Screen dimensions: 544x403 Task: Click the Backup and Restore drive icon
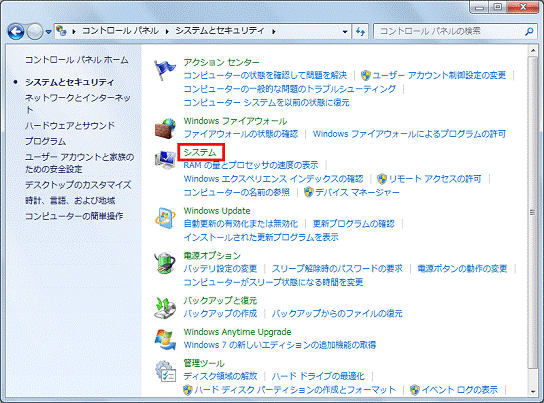(x=165, y=308)
